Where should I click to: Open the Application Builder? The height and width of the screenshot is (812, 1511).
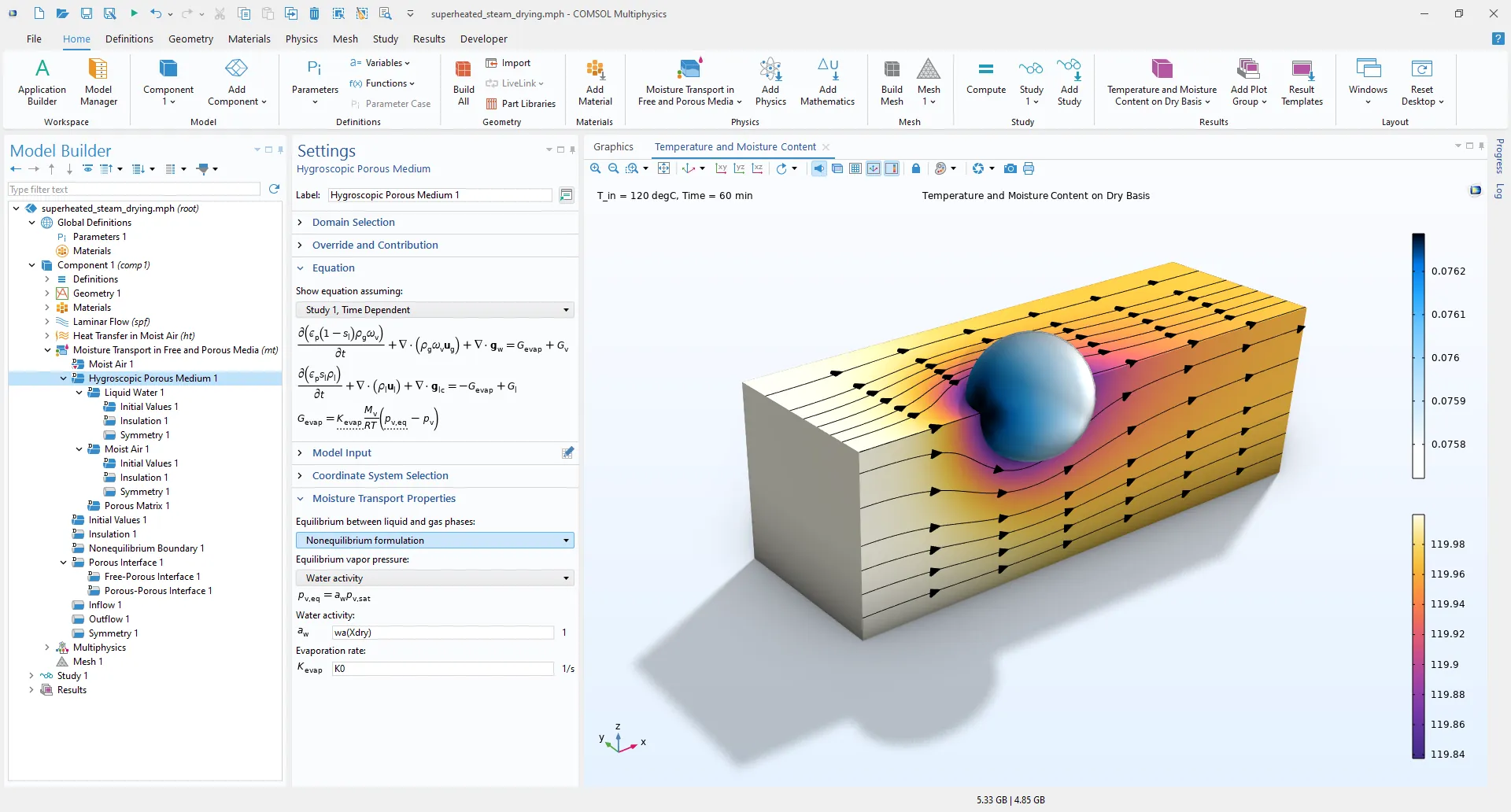coord(42,83)
